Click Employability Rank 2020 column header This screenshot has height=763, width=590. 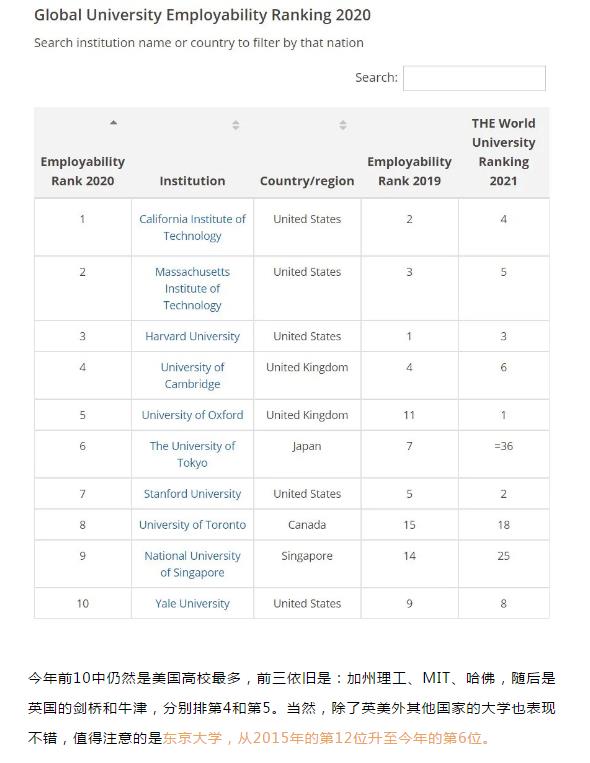point(83,171)
